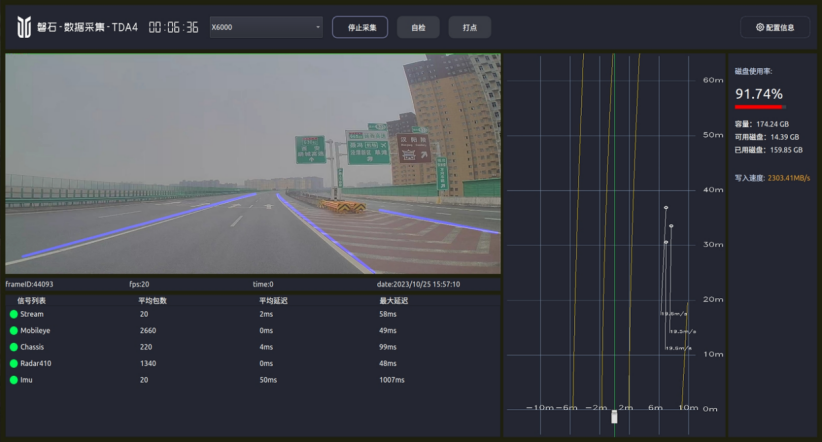Click the 00:06:36 elapsed timer display

[173, 27]
